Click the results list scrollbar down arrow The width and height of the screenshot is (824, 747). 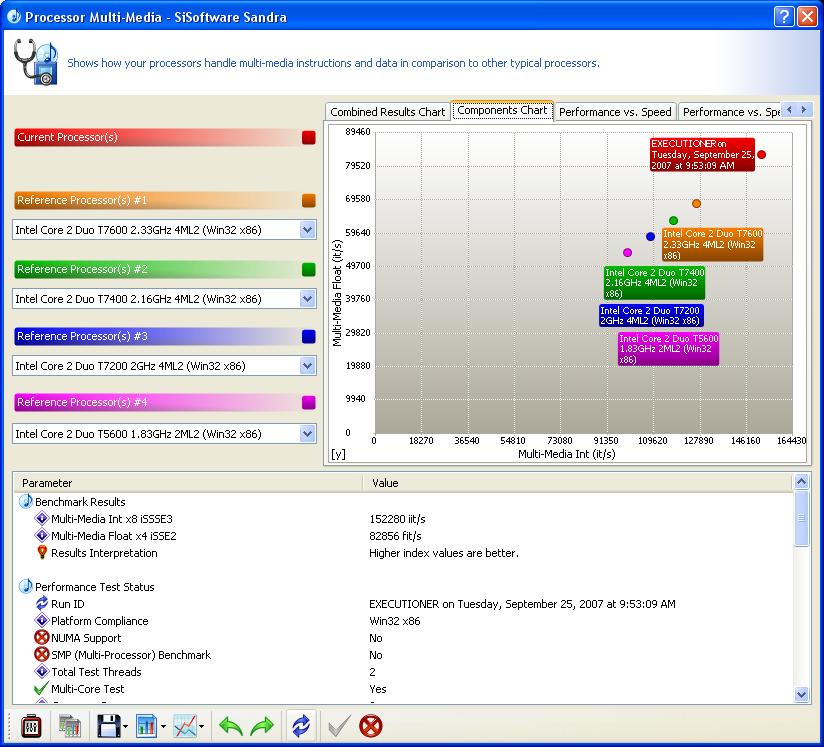tap(802, 694)
